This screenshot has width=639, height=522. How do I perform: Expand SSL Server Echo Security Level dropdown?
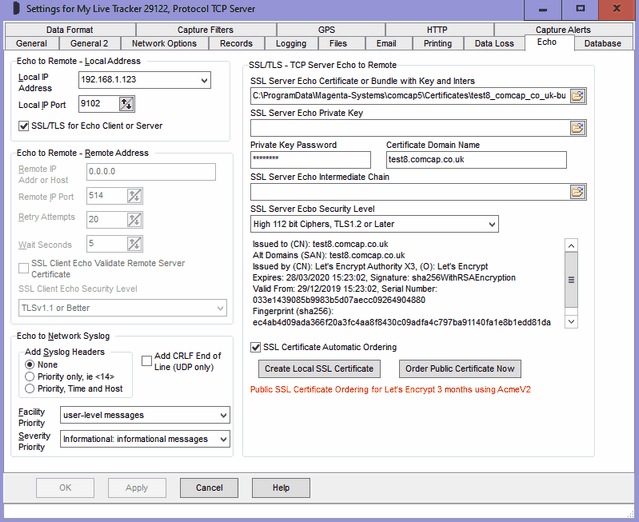pos(490,224)
